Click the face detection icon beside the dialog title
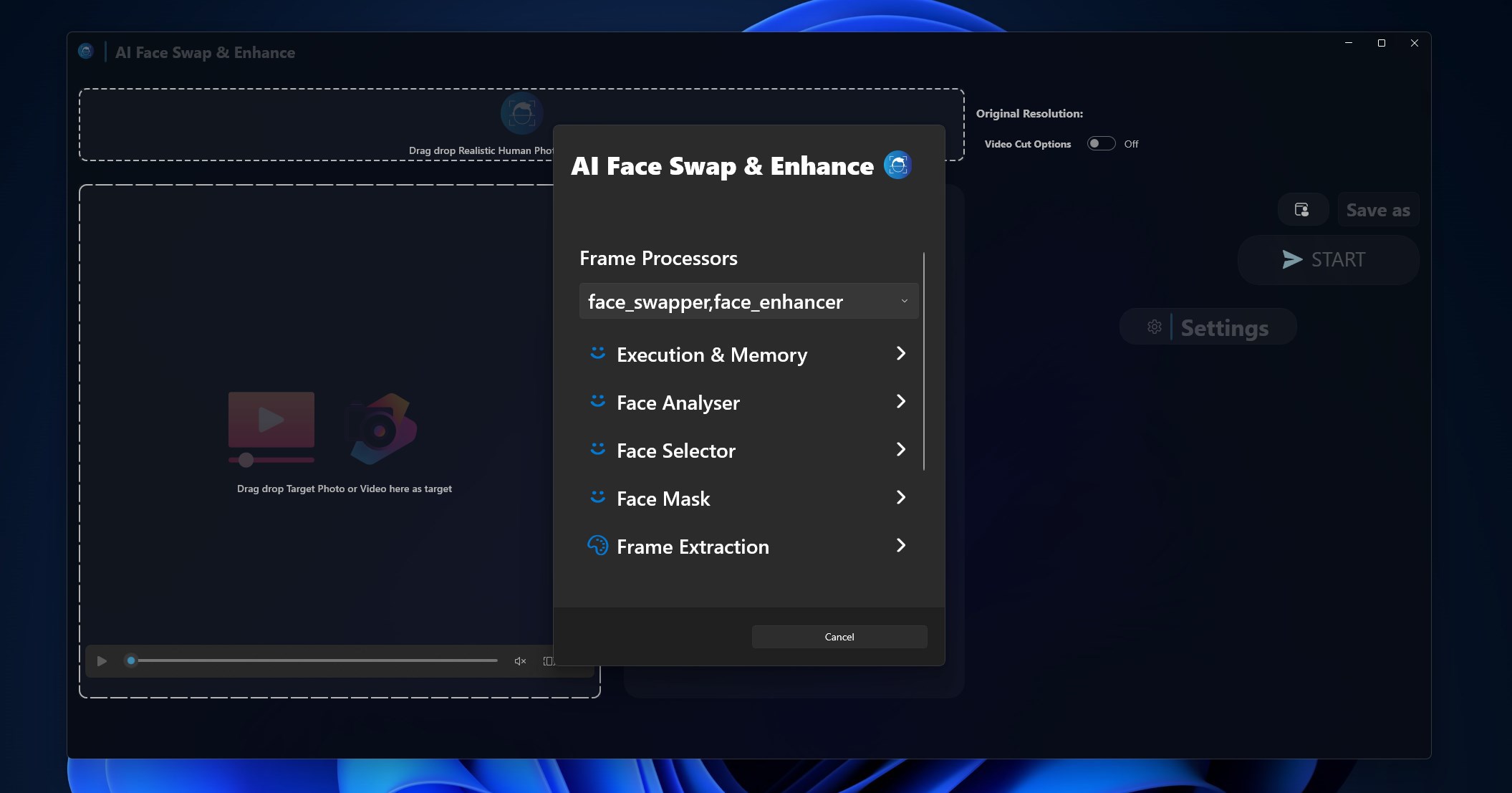1512x793 pixels. (x=897, y=165)
